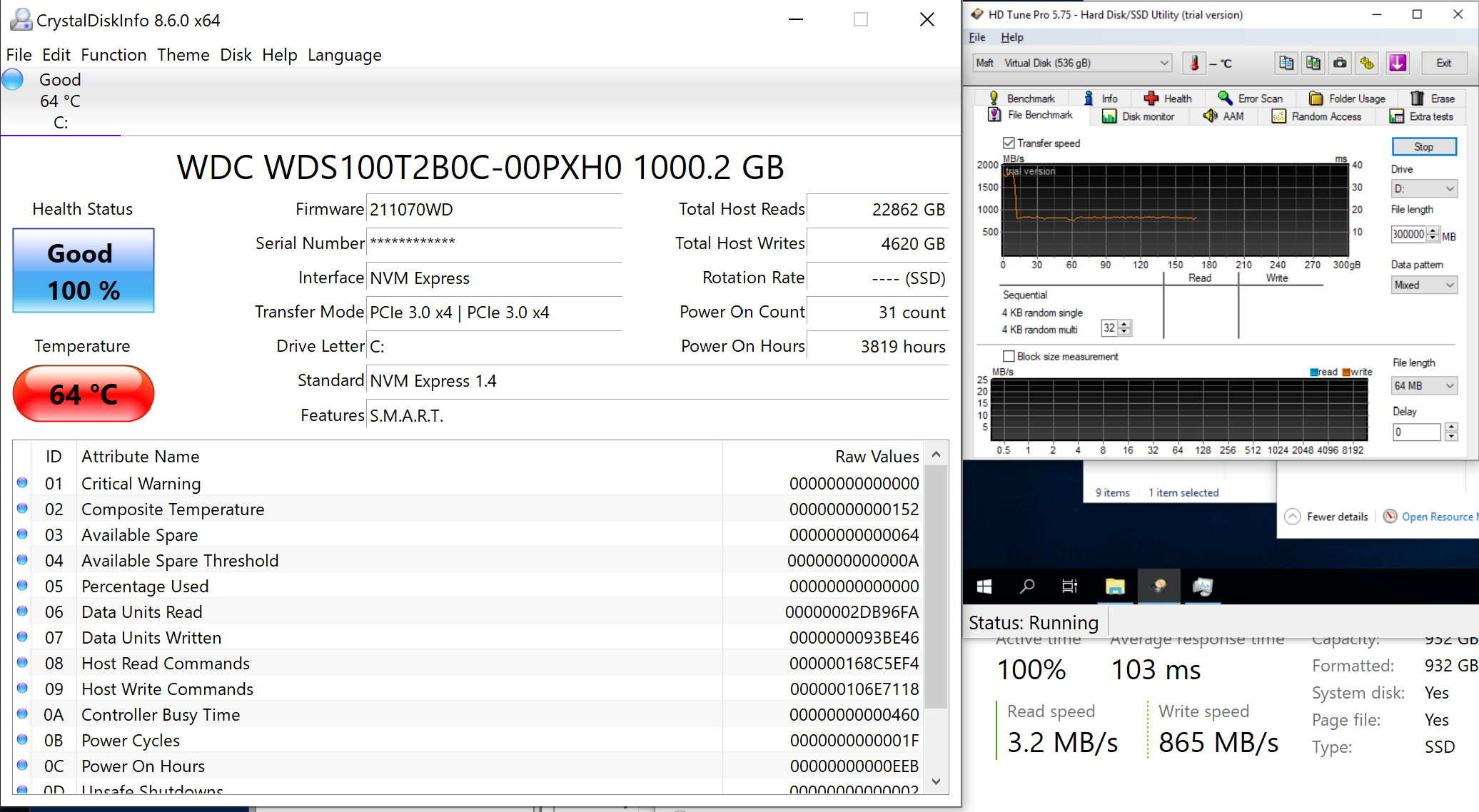
Task: Uncheck the Transfer speed checkbox
Action: pos(1009,143)
